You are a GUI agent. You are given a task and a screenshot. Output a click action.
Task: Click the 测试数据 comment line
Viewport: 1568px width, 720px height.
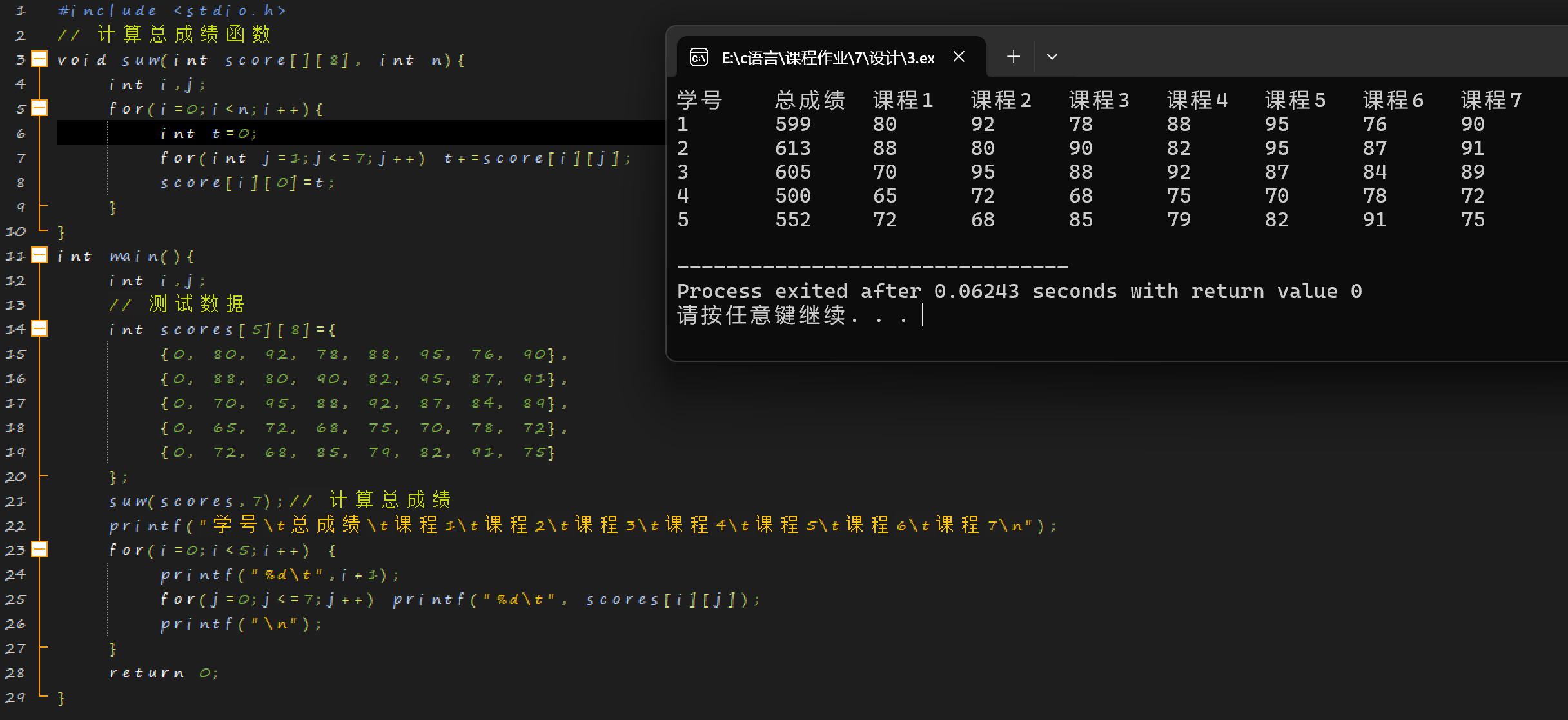click(177, 304)
